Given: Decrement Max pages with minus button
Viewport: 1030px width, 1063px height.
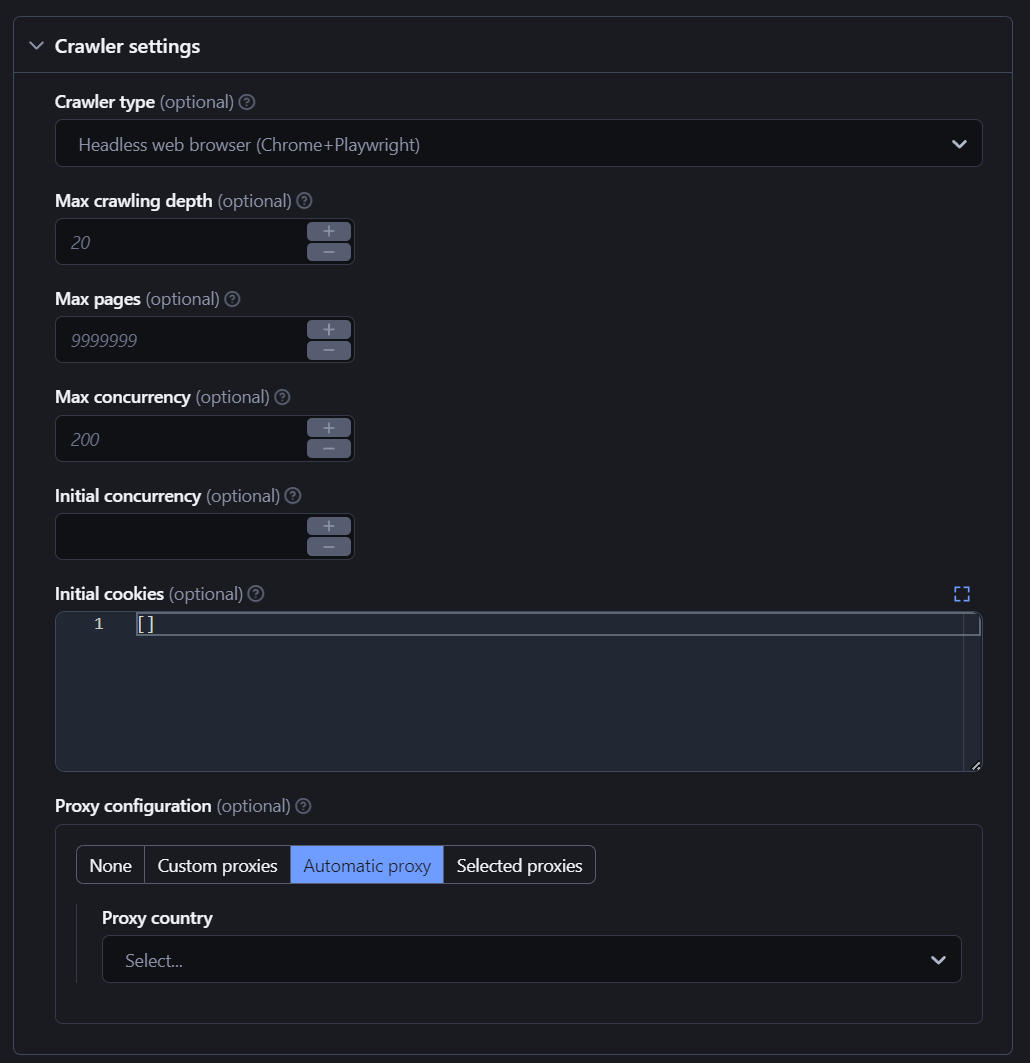Looking at the screenshot, I should pos(328,350).
